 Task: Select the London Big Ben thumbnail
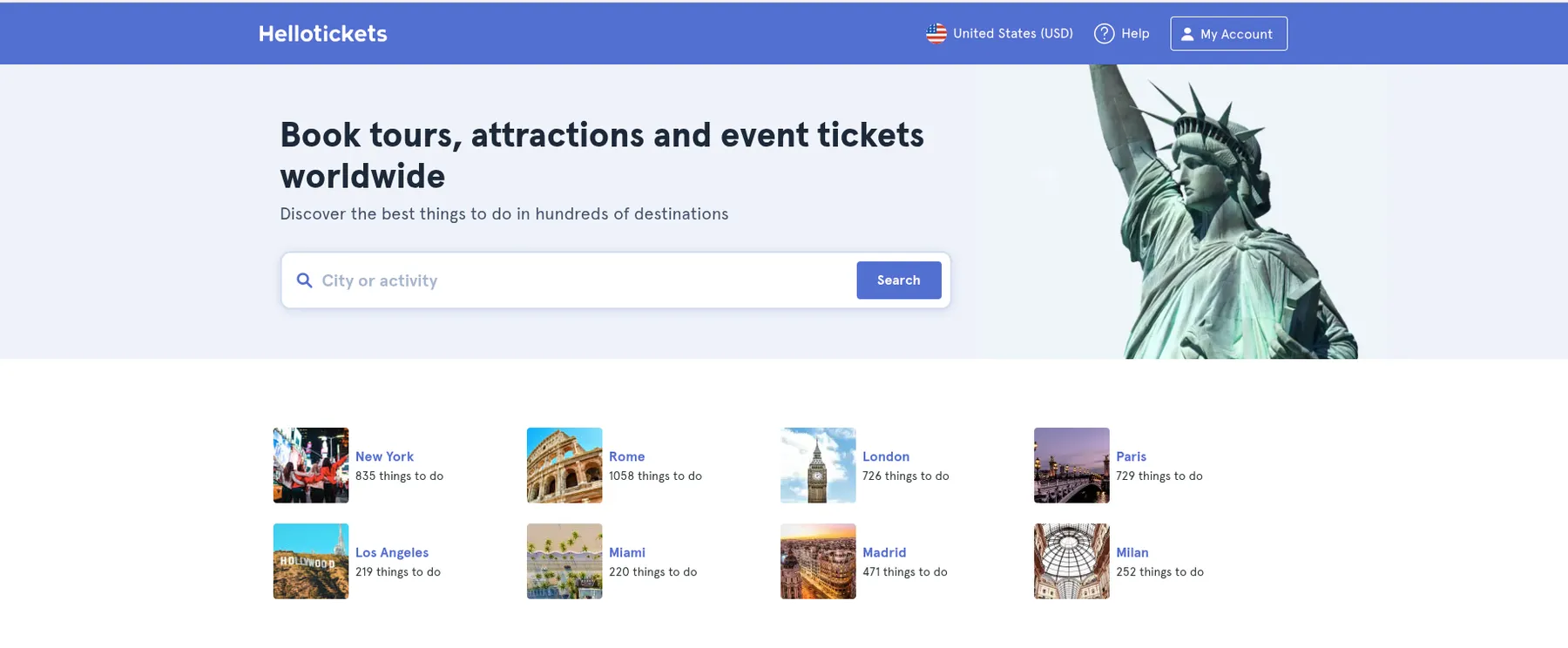coord(818,465)
